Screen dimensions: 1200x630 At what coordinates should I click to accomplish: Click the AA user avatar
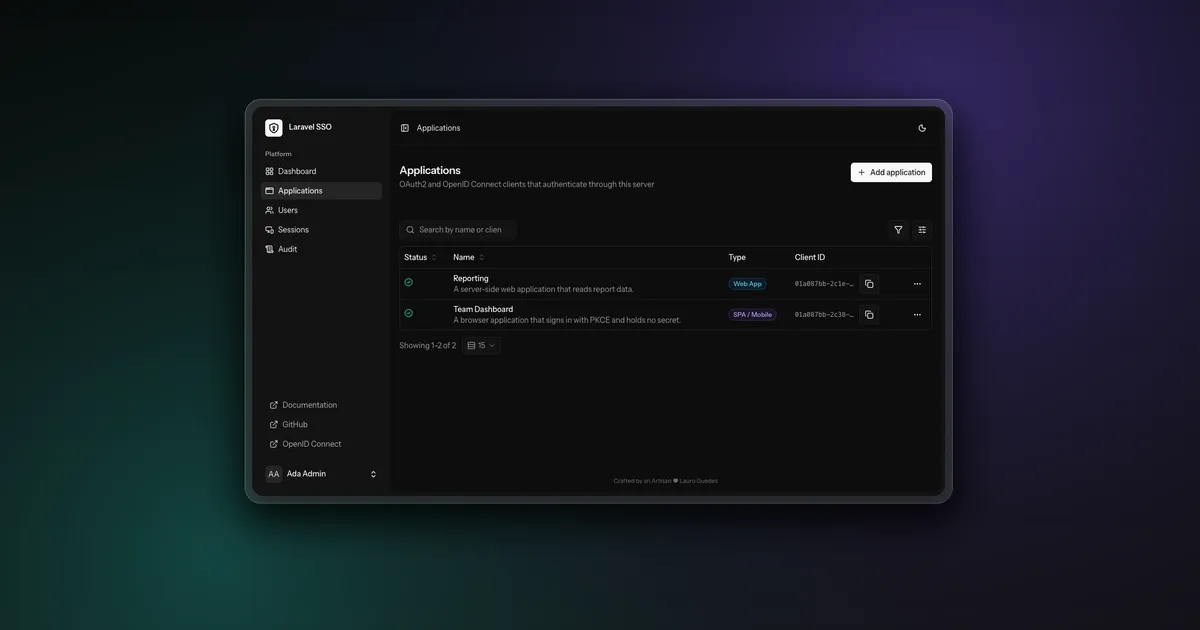(274, 474)
